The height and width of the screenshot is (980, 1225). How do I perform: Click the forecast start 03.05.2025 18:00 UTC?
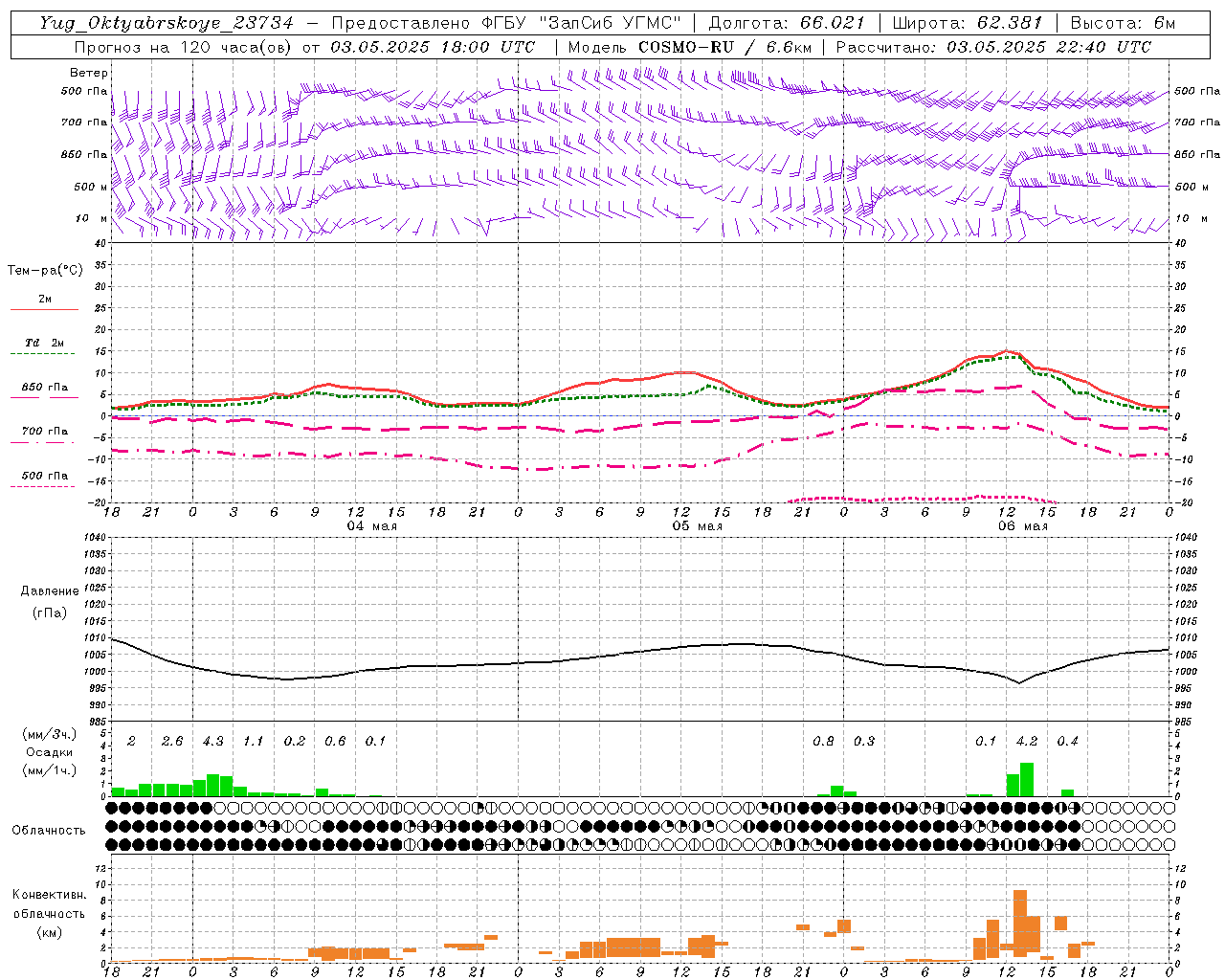pos(433,47)
